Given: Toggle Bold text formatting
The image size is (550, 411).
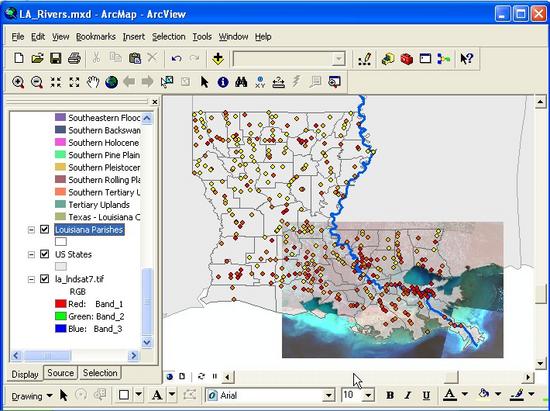Looking at the screenshot, I should point(389,396).
